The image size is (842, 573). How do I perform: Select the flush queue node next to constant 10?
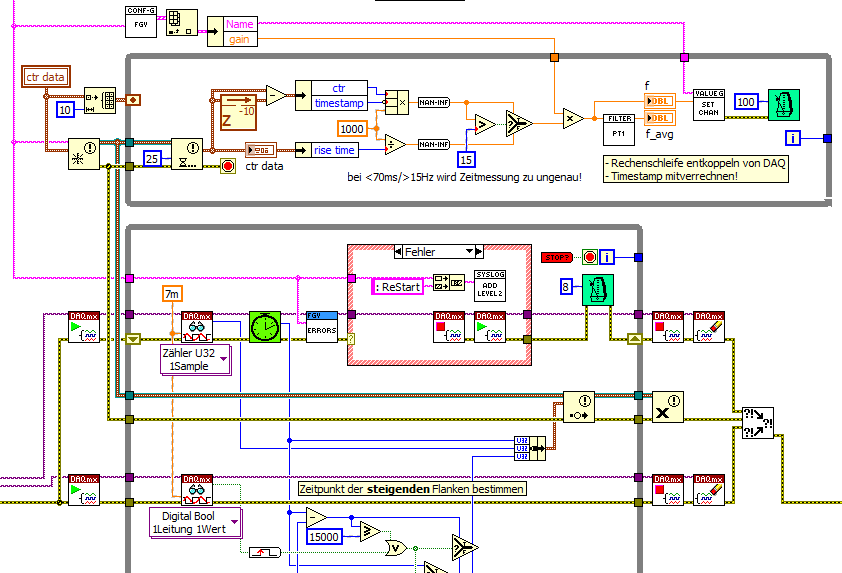point(100,100)
